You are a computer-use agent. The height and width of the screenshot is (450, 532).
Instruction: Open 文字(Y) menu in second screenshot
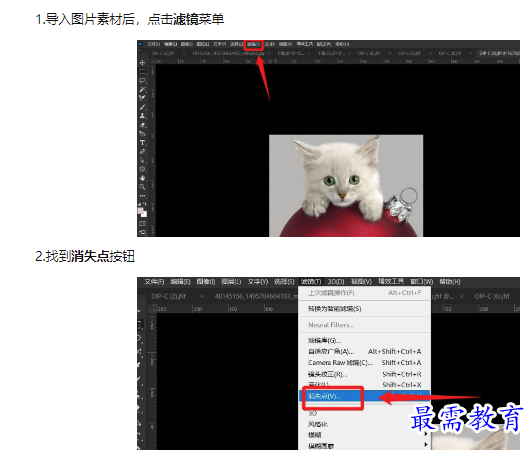tap(258, 282)
